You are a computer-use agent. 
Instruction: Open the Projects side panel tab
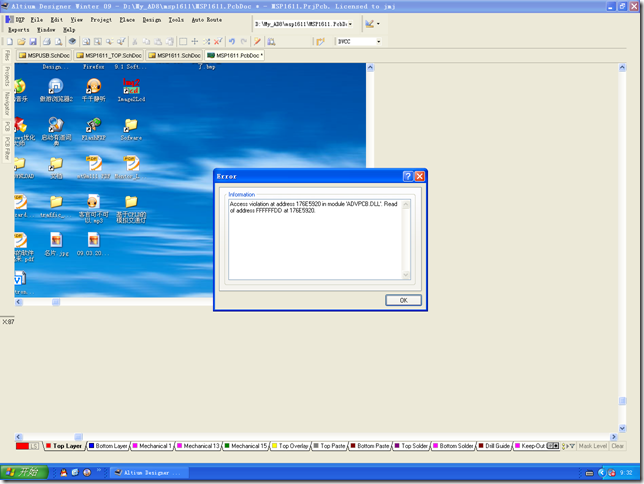(7, 76)
